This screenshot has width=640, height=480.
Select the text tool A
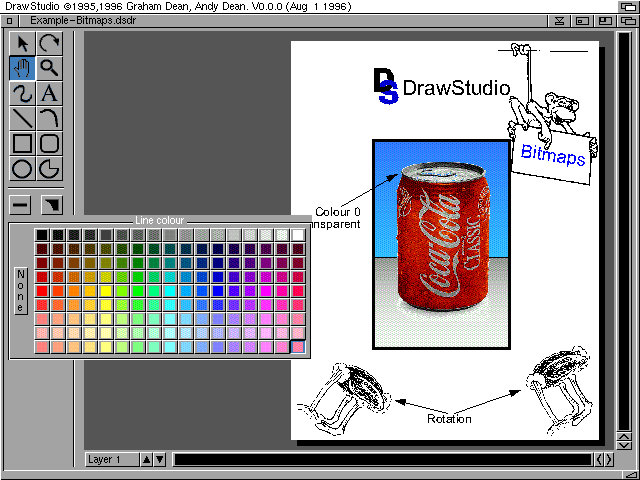(49, 93)
